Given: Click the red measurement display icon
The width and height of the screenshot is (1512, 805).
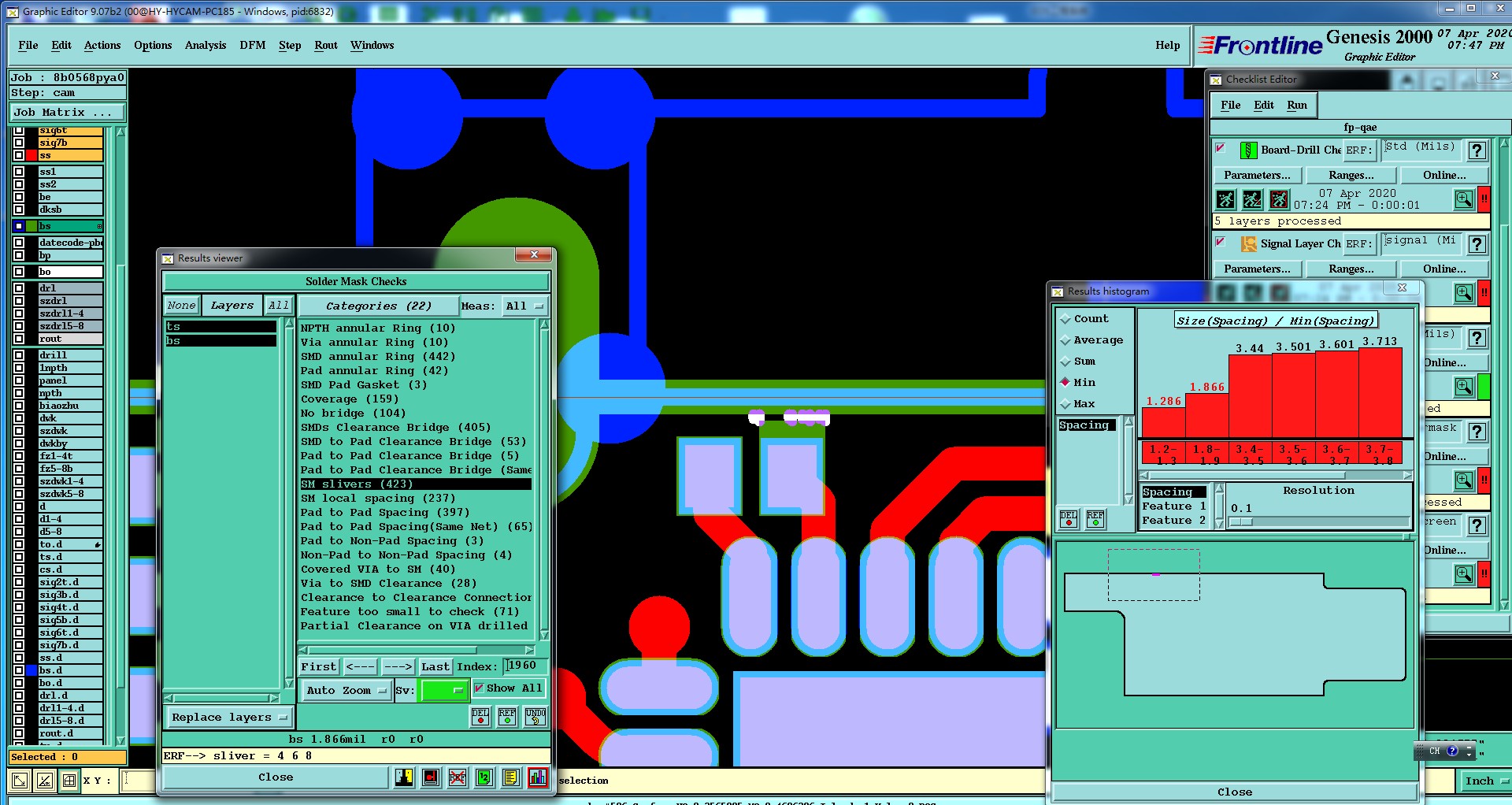Looking at the screenshot, I should coord(431,777).
